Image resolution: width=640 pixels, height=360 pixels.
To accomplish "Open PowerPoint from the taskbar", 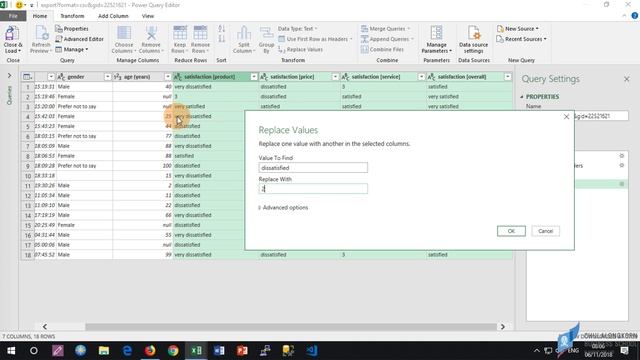I will [x=242, y=351].
